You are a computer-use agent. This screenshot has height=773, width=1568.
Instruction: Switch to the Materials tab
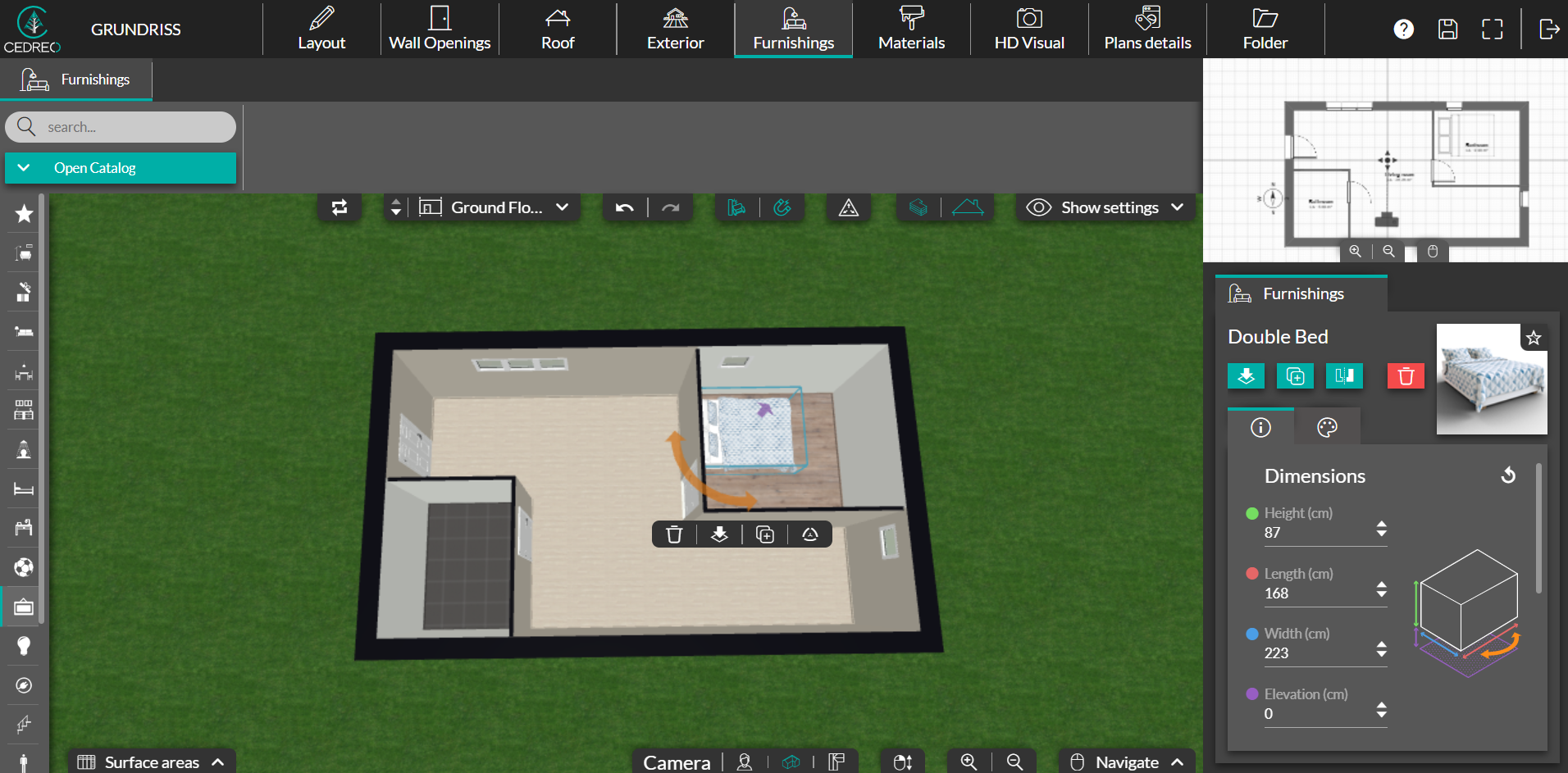911,30
